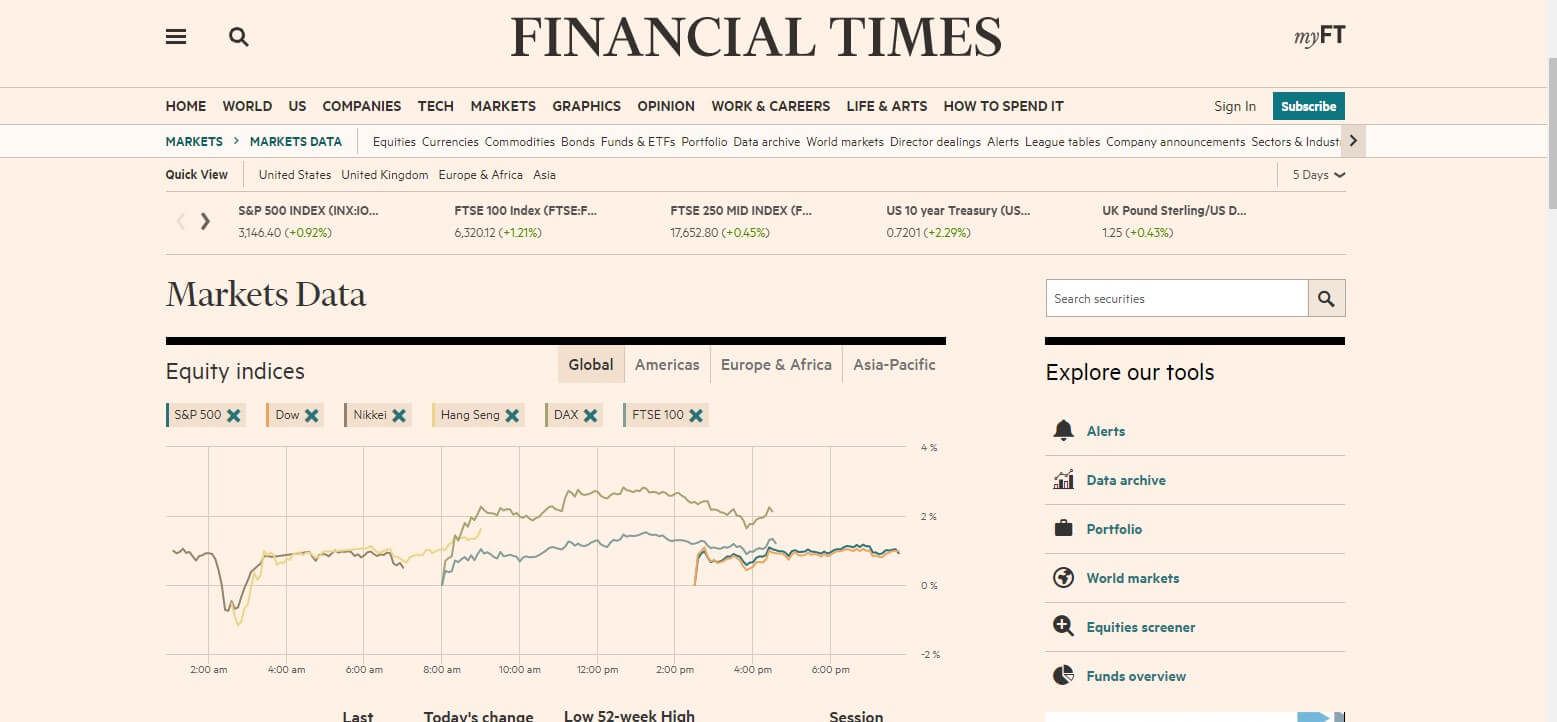The height and width of the screenshot is (722, 1557).
Task: Remove Hang Seng from the chart
Action: [x=512, y=415]
